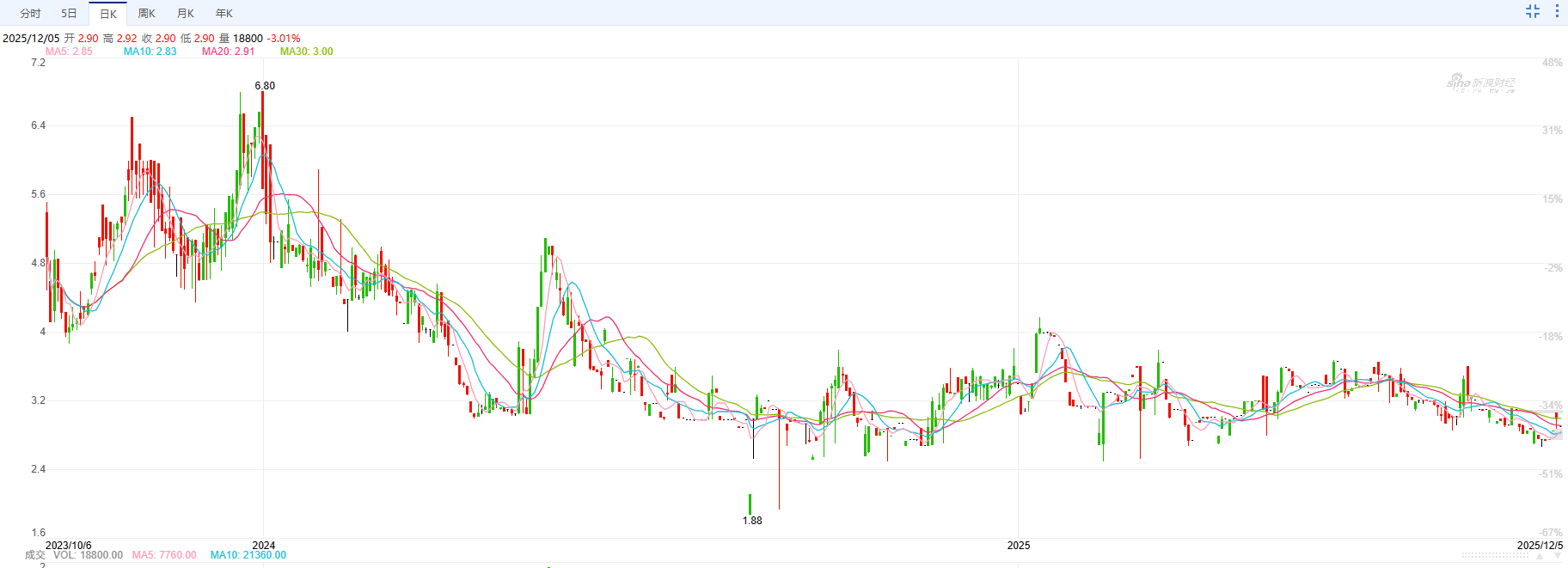Click the 成交 volume panel label
1568x568 pixels.
(x=34, y=555)
